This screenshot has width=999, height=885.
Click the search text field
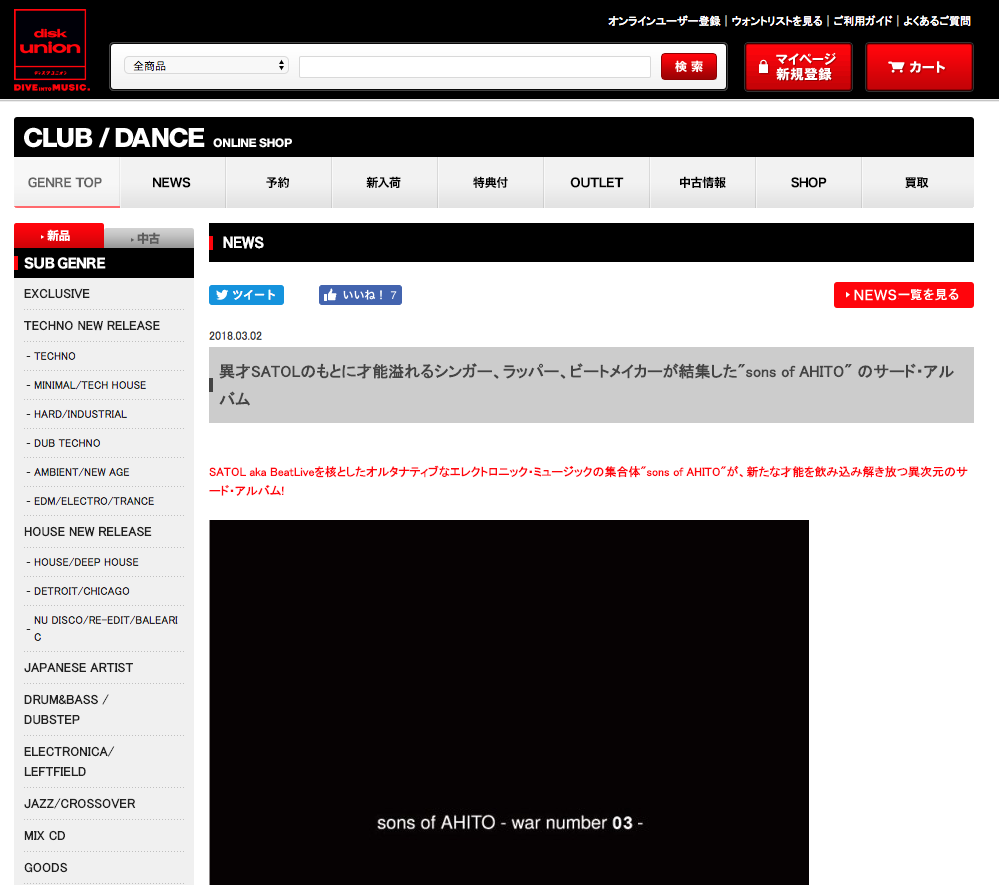(475, 66)
